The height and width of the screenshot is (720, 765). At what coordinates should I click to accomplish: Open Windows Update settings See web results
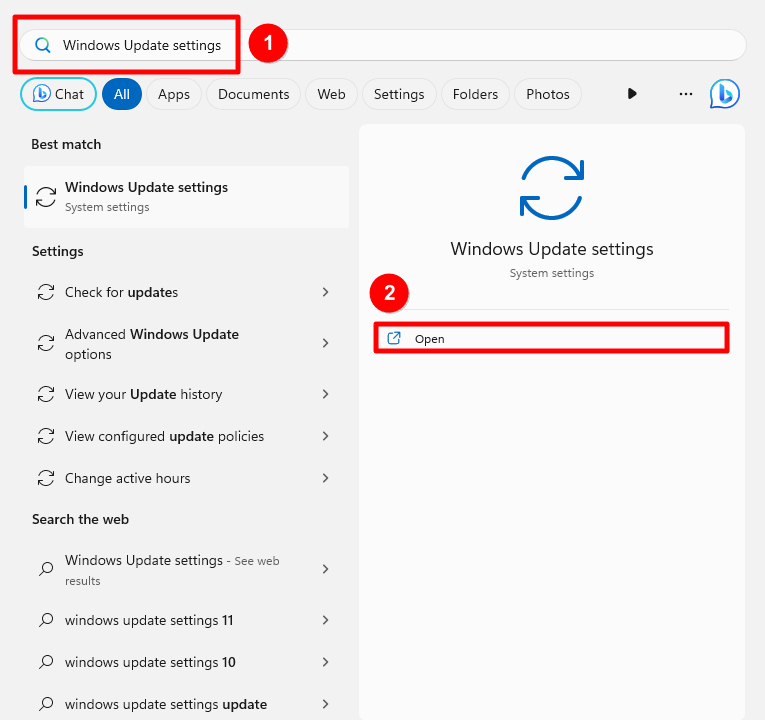coord(186,569)
